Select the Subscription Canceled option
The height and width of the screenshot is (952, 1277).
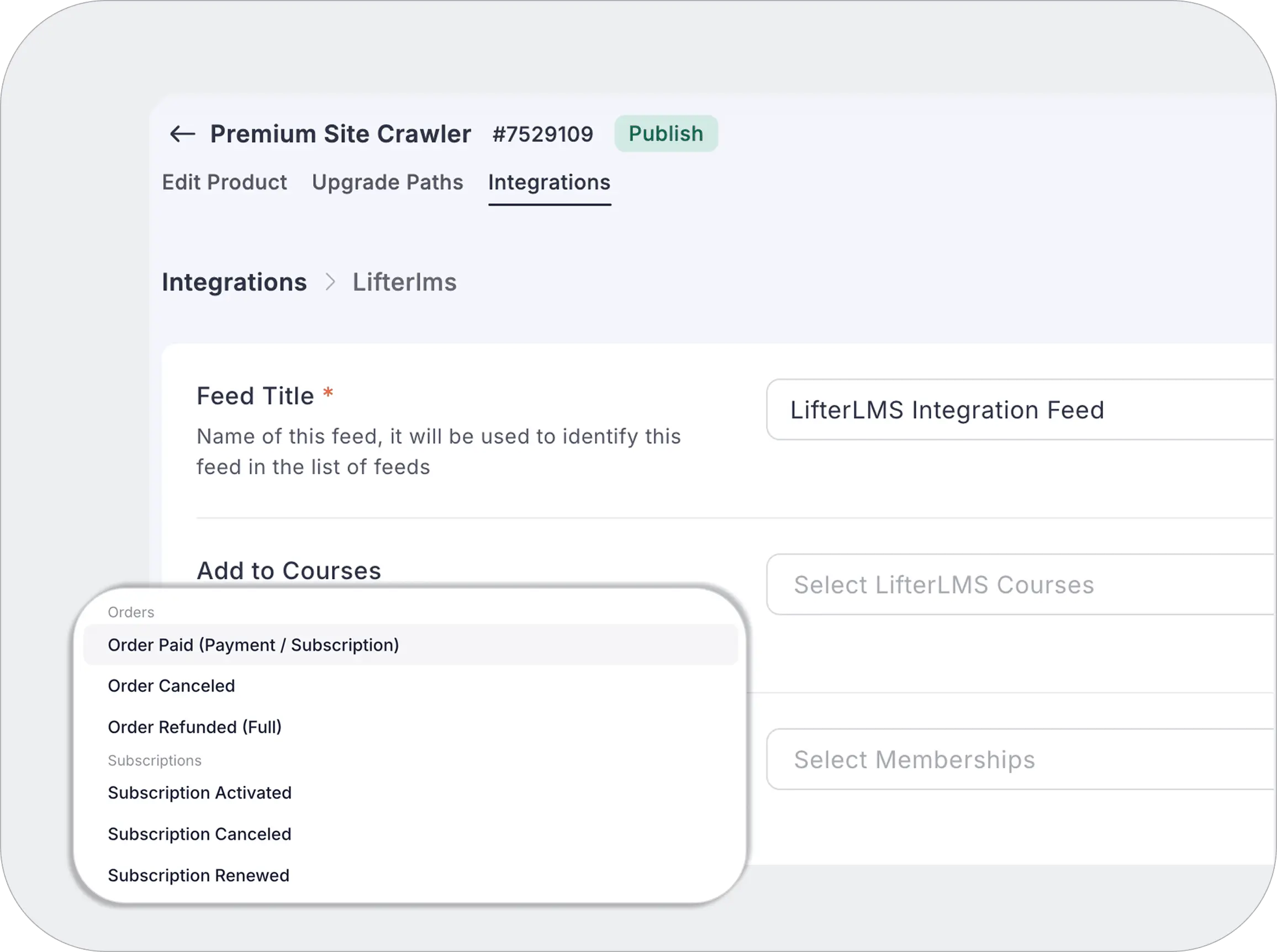pos(199,834)
